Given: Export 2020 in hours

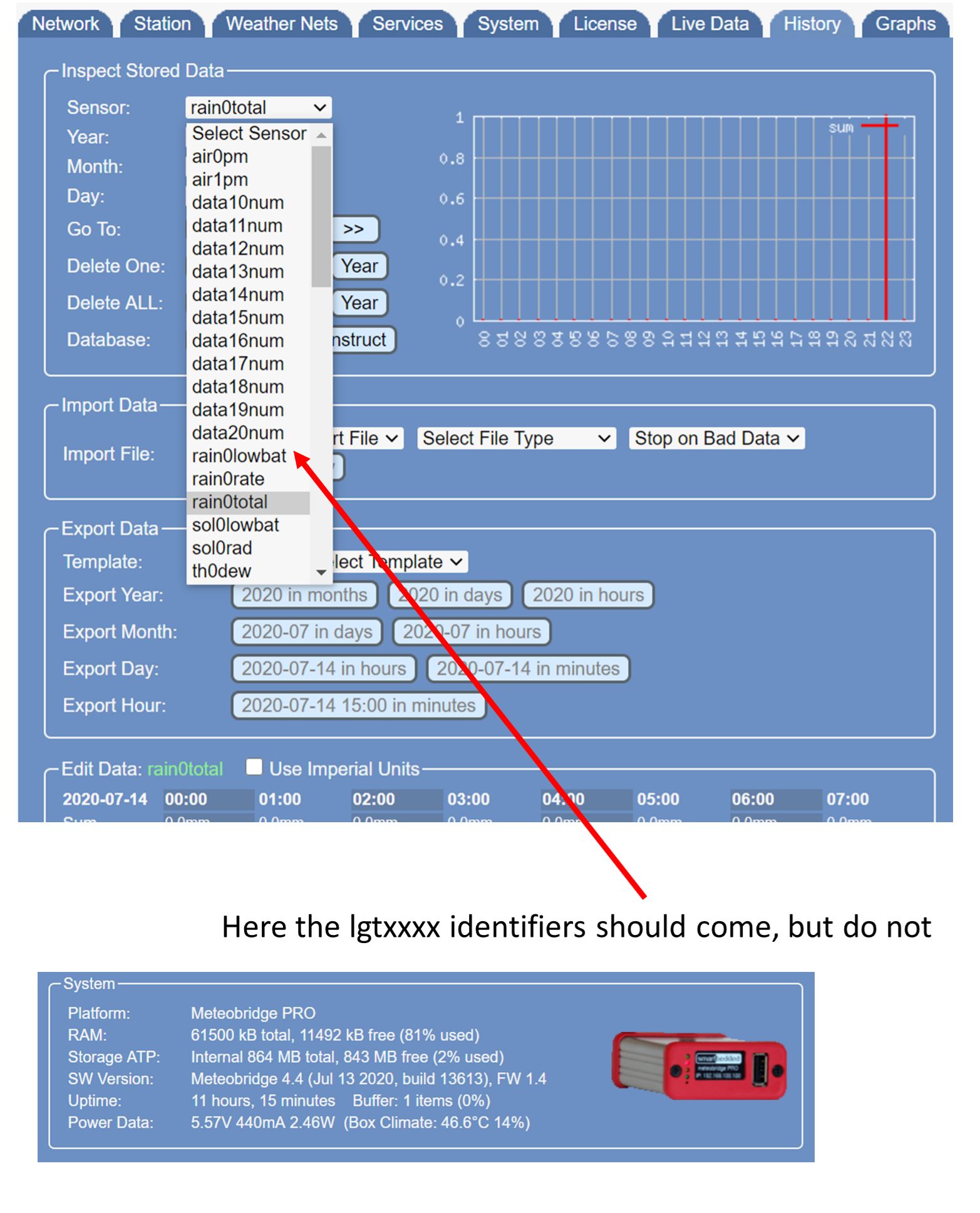Looking at the screenshot, I should pyautogui.click(x=588, y=595).
